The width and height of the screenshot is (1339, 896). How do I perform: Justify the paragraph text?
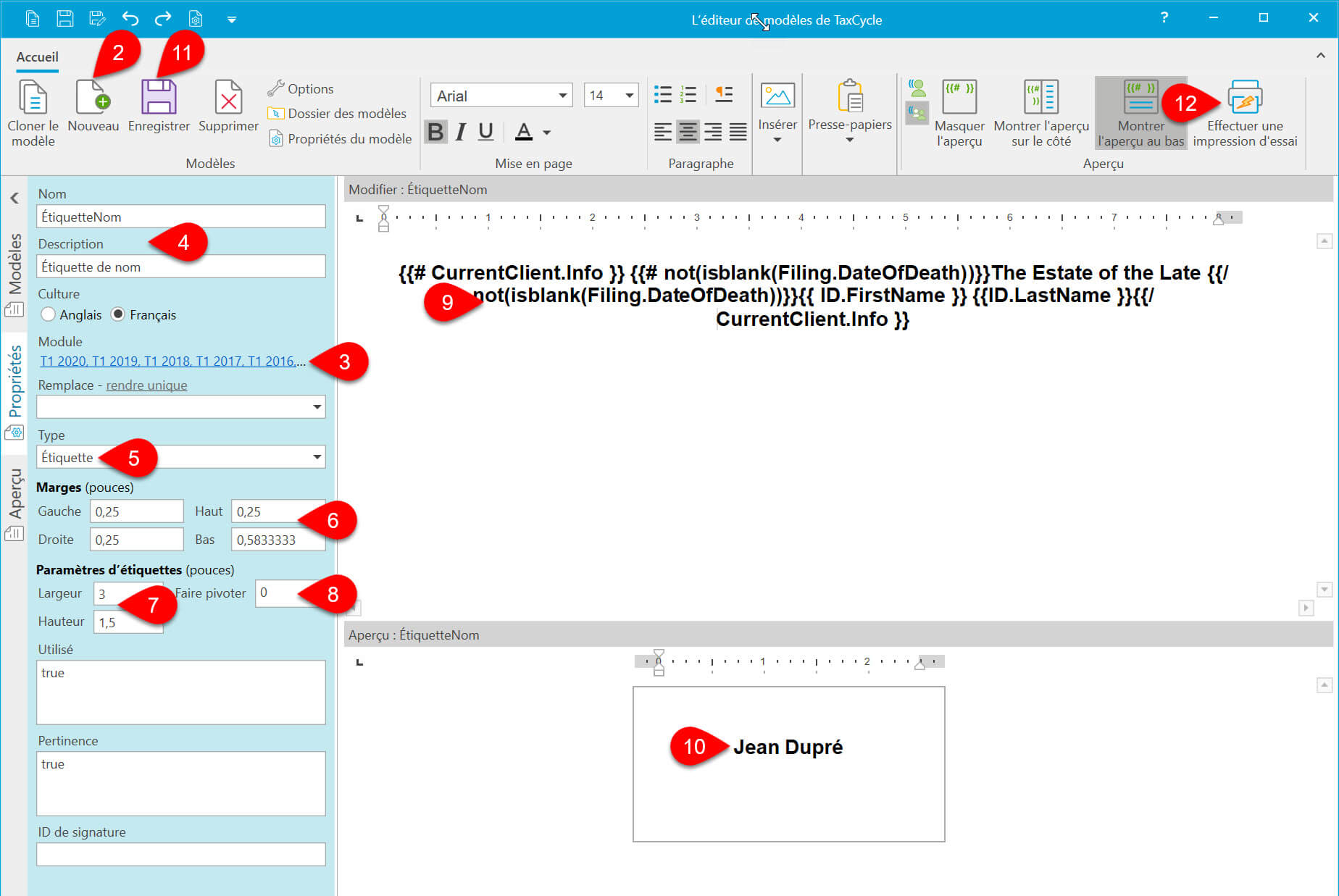(738, 132)
